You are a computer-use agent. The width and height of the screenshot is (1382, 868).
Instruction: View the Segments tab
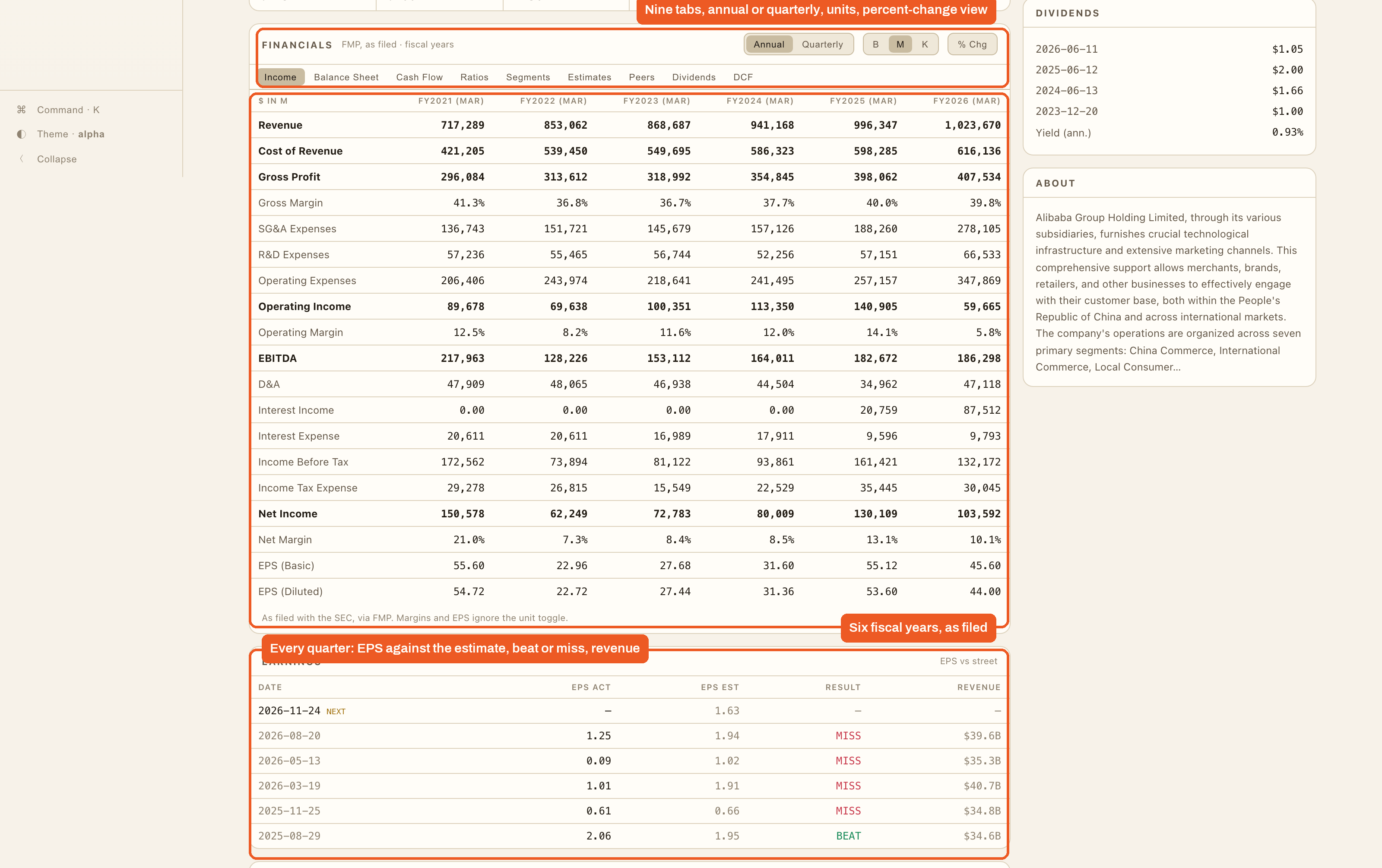tap(527, 77)
